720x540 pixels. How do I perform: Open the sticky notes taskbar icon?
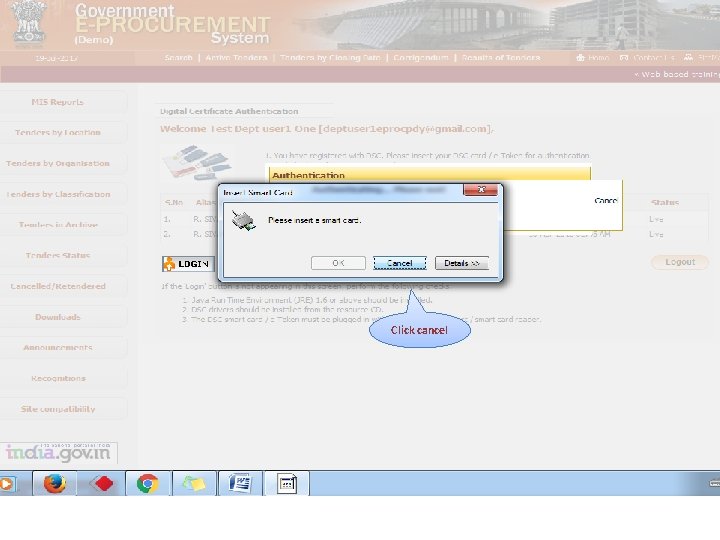(x=194, y=484)
